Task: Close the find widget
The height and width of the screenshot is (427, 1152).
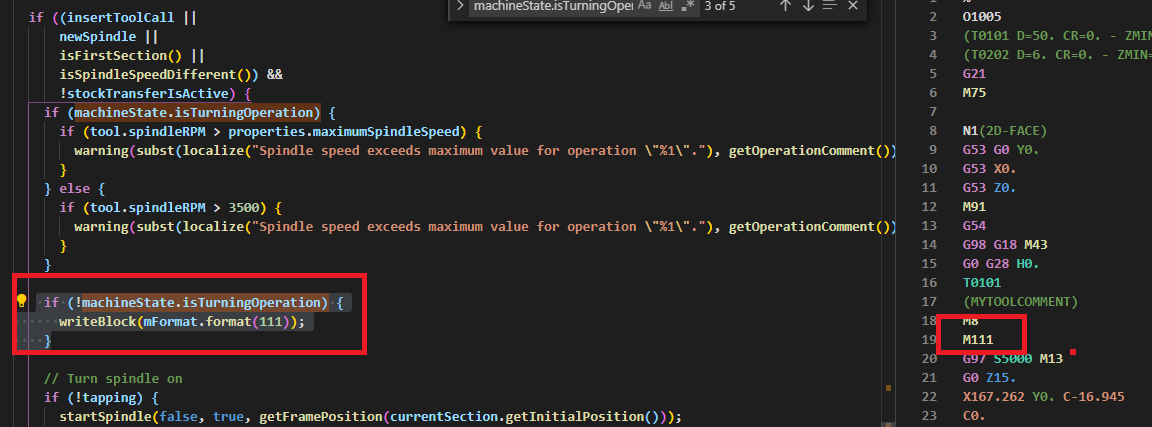Action: pos(852,6)
